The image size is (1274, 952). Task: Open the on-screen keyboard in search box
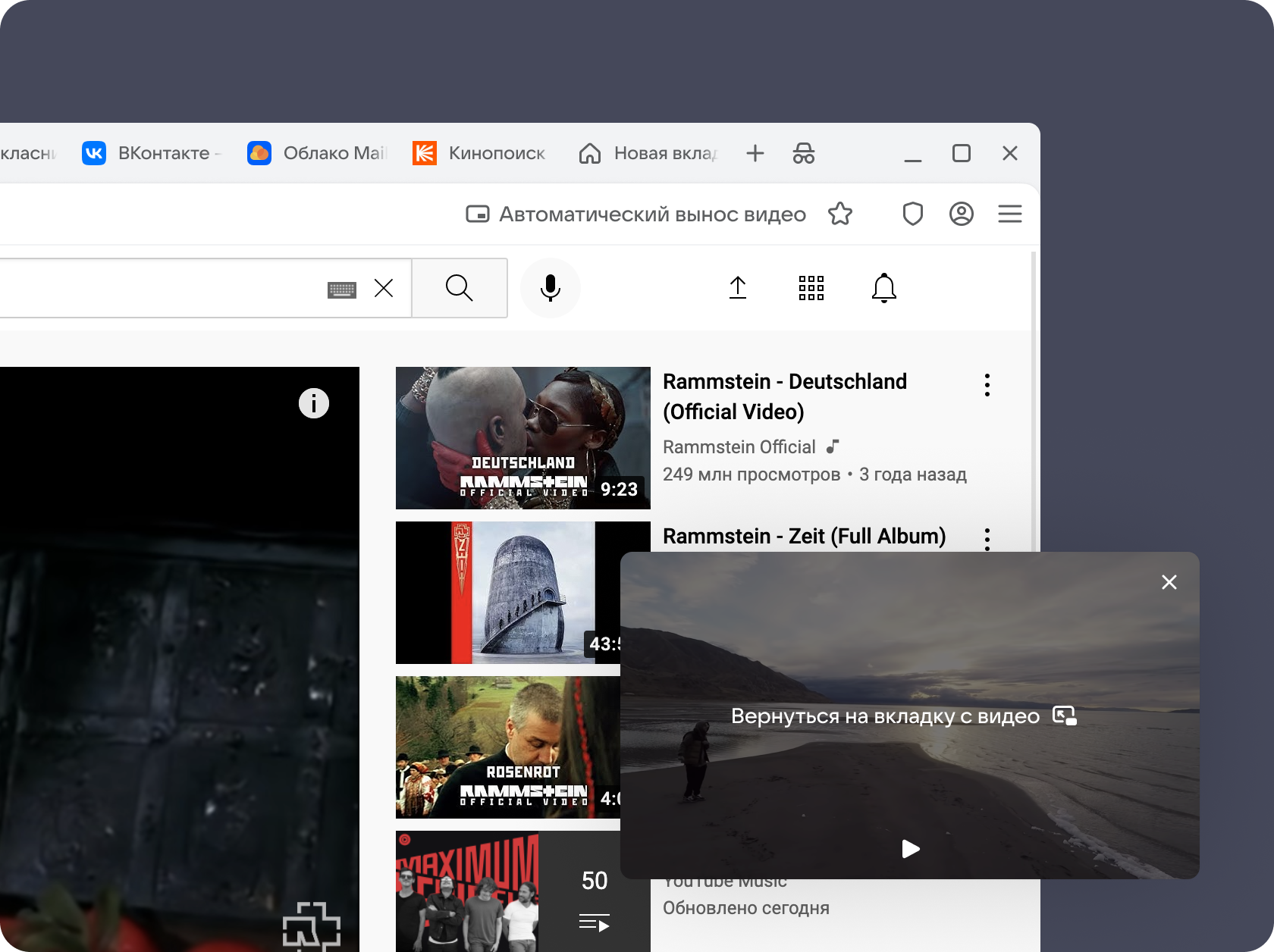click(342, 289)
